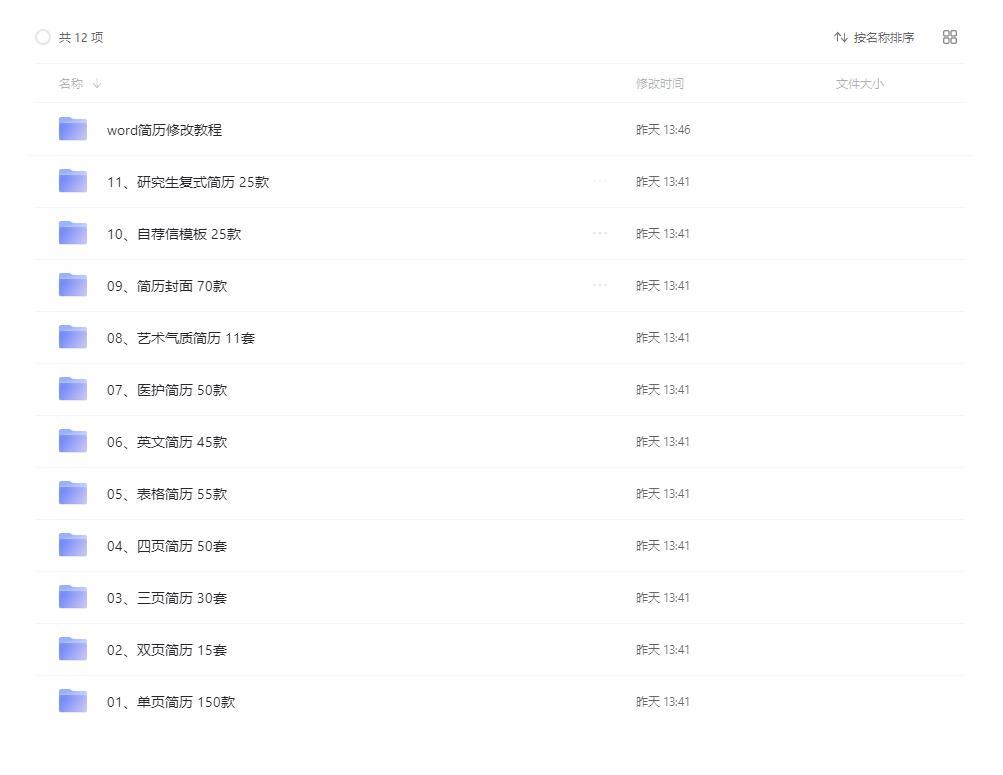Viewport: 1003px width, 775px height.
Task: Open 09、简历封面 70款 folder name
Action: point(167,286)
